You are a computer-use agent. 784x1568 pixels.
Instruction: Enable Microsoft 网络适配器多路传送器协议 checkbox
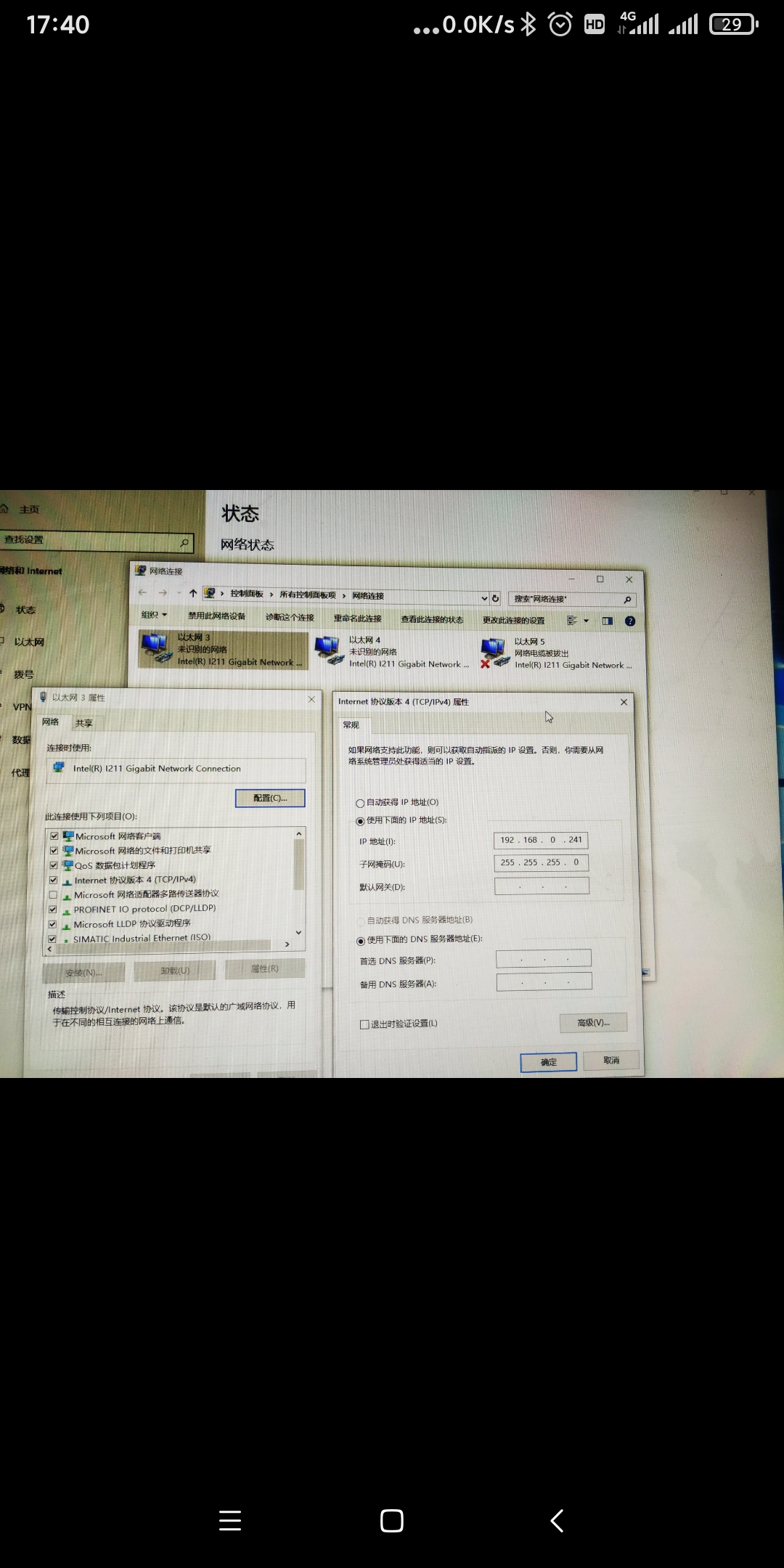click(x=53, y=895)
